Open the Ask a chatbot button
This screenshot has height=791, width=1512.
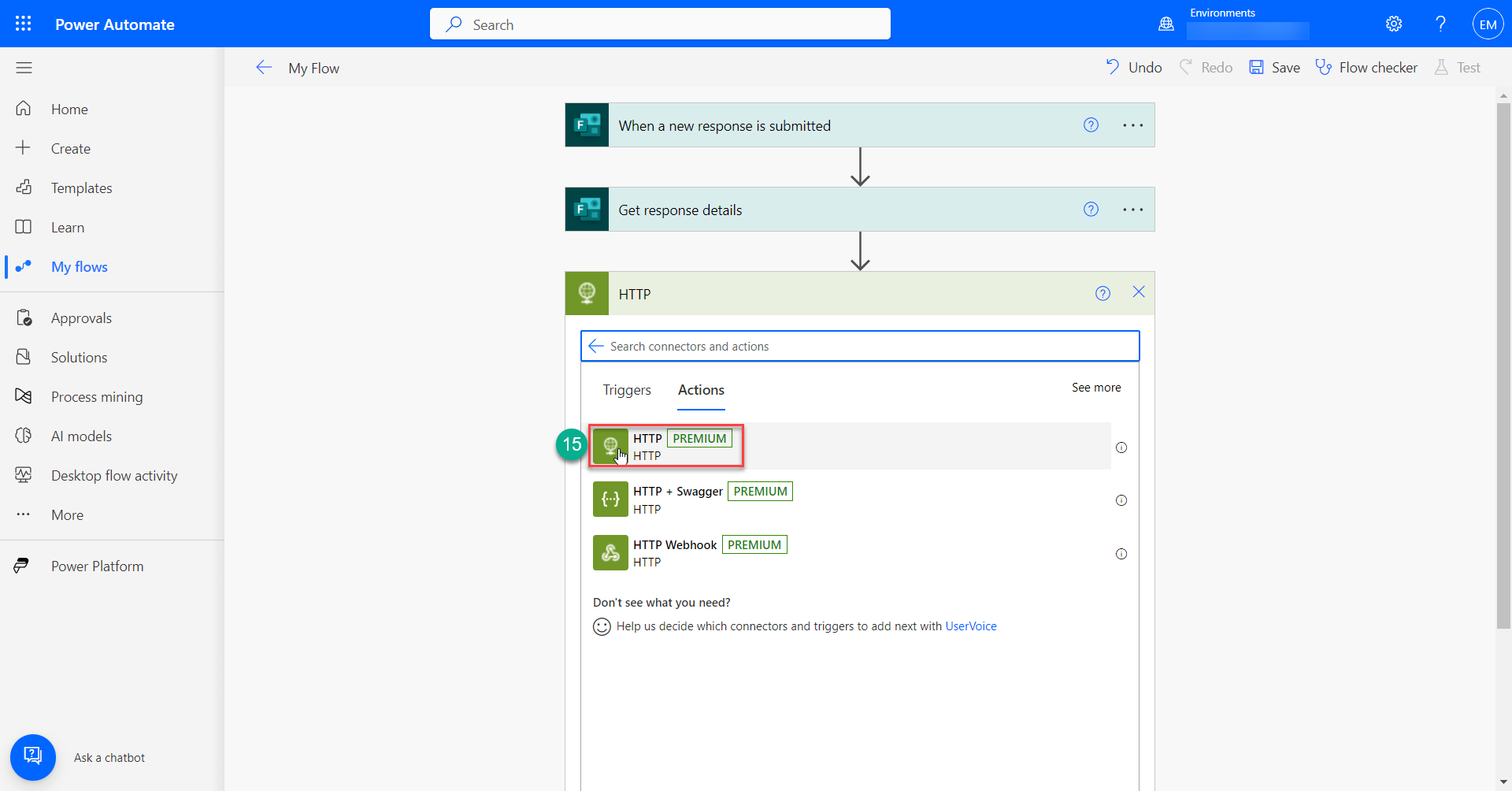[33, 757]
